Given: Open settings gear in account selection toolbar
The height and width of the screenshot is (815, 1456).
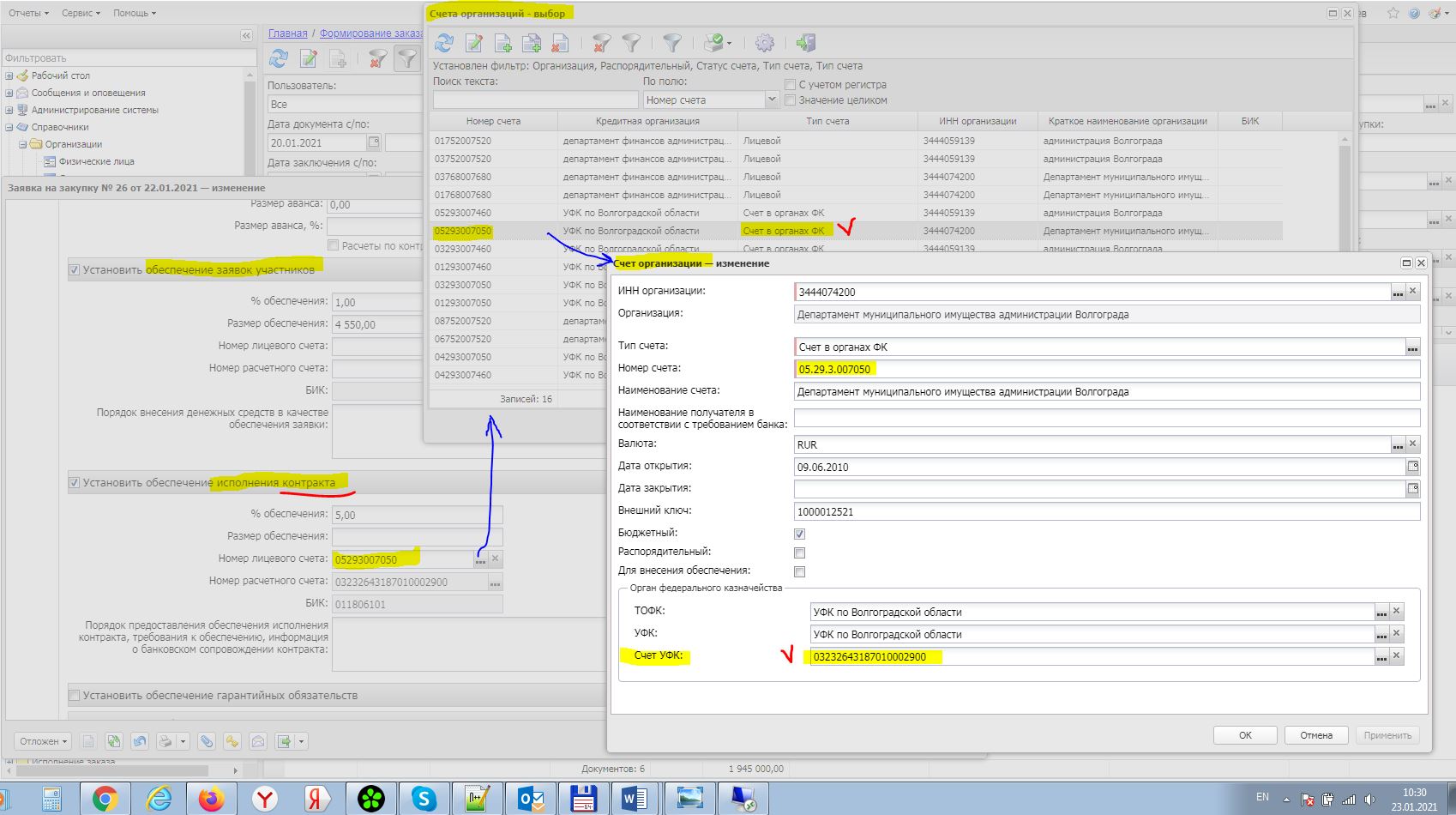Looking at the screenshot, I should click(764, 43).
